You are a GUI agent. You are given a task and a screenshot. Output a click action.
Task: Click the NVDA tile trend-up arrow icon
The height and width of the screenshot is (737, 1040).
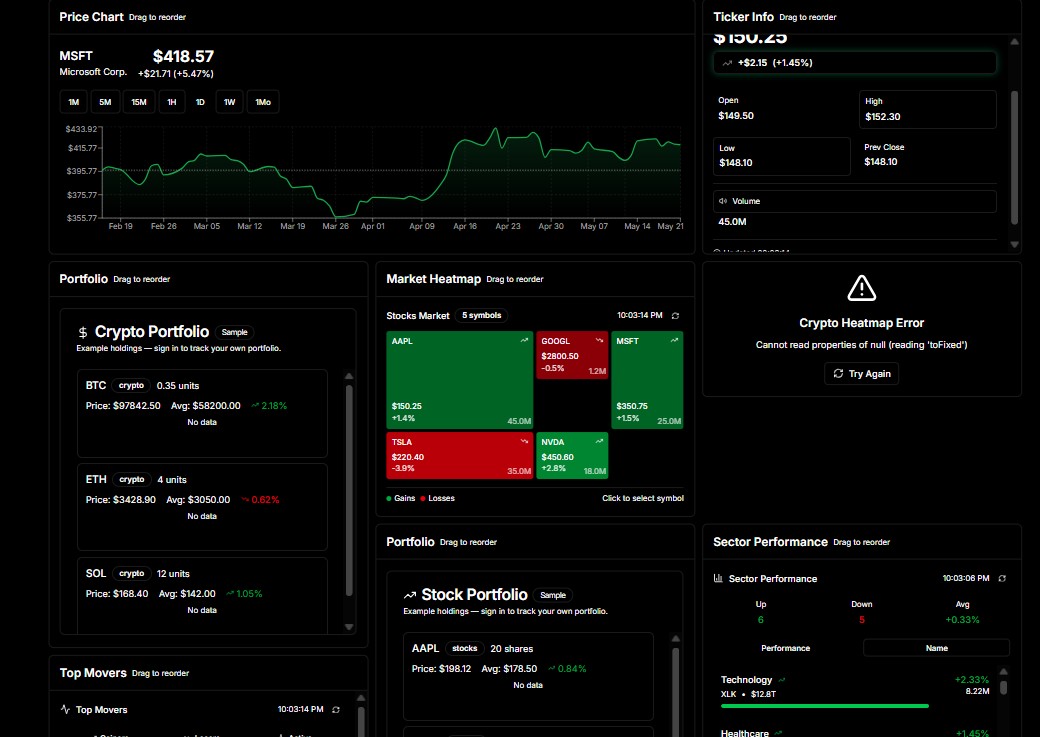coord(599,441)
